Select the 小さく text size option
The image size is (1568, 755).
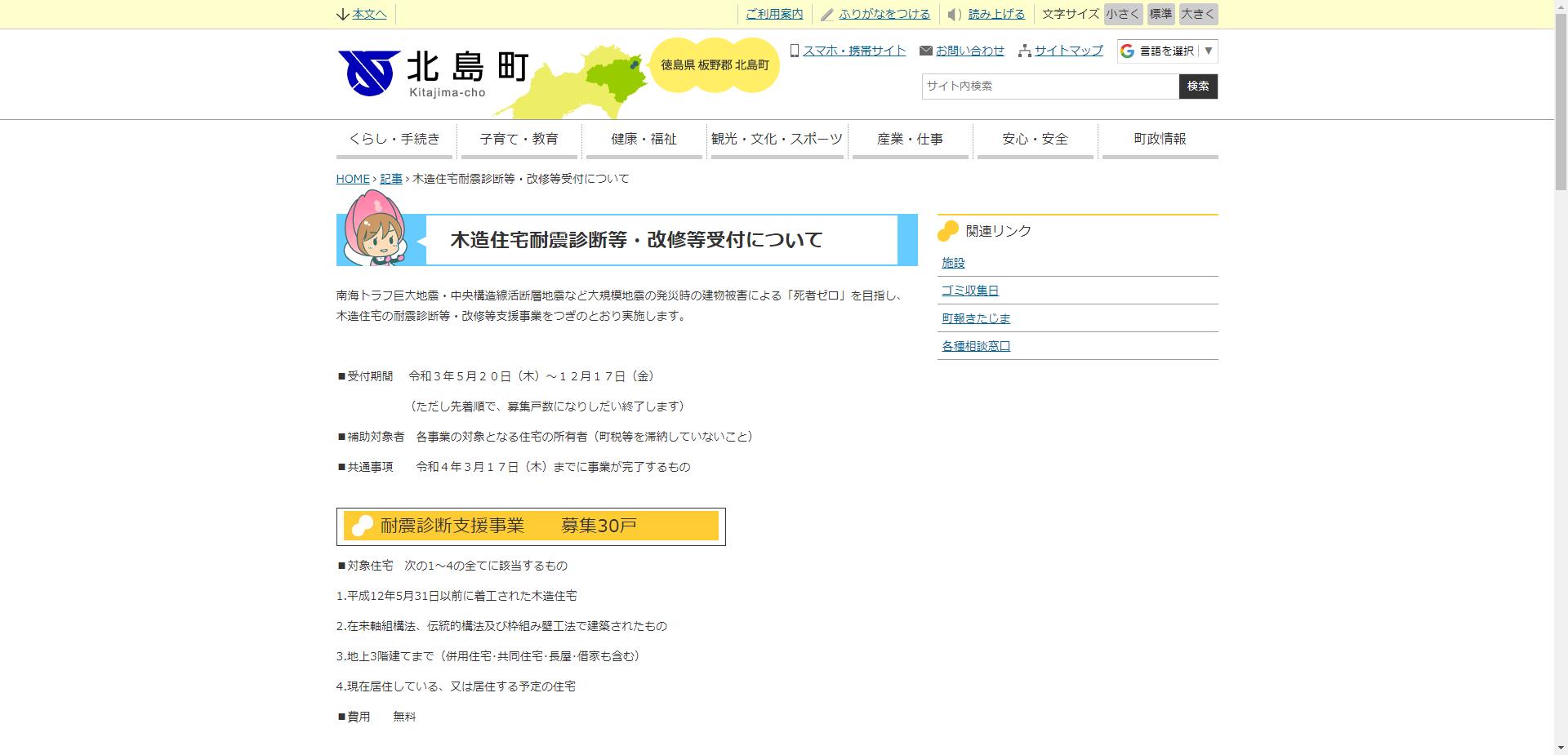click(1123, 14)
